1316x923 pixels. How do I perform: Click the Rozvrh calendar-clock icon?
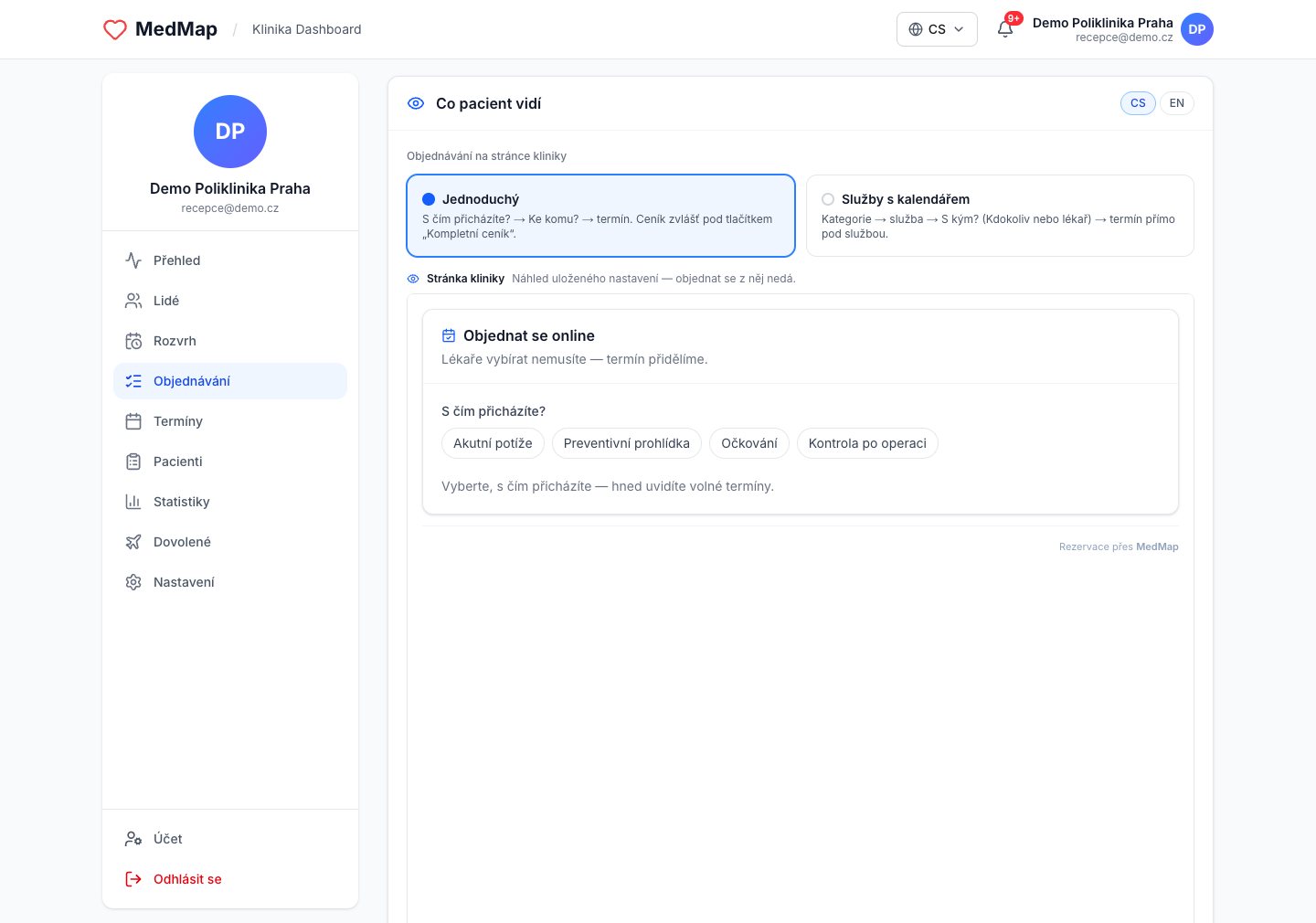tap(133, 341)
